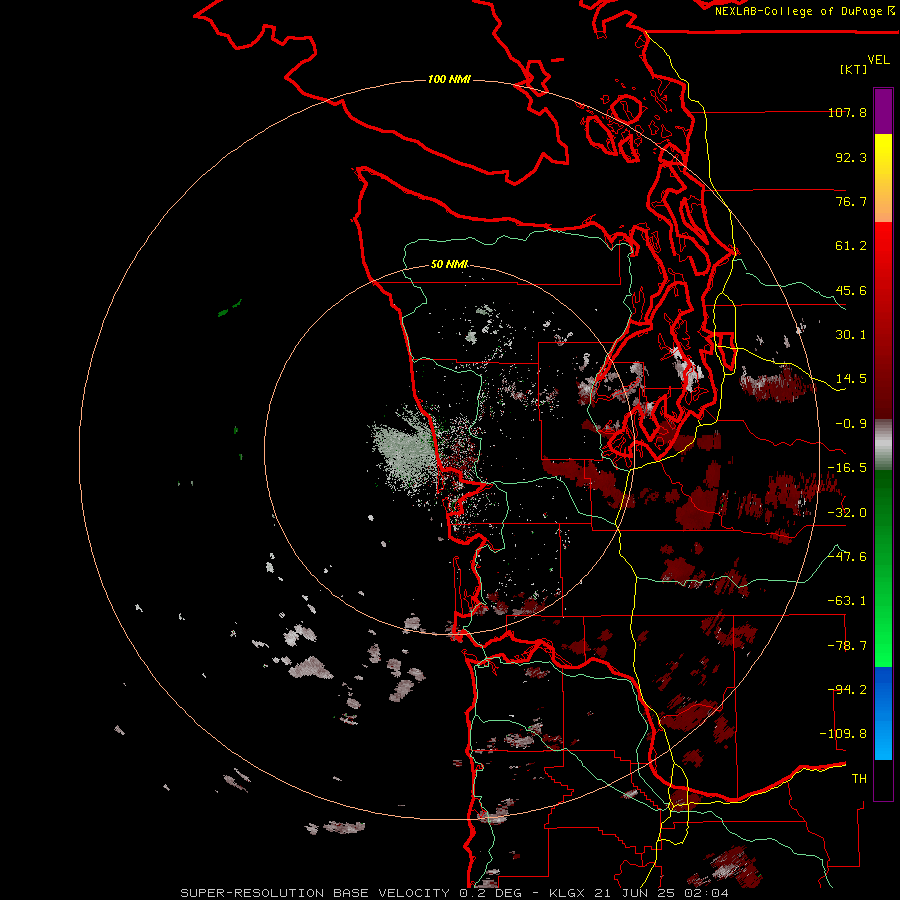Click the -47.6 legend value
Screen dimensions: 900x900
pos(847,557)
